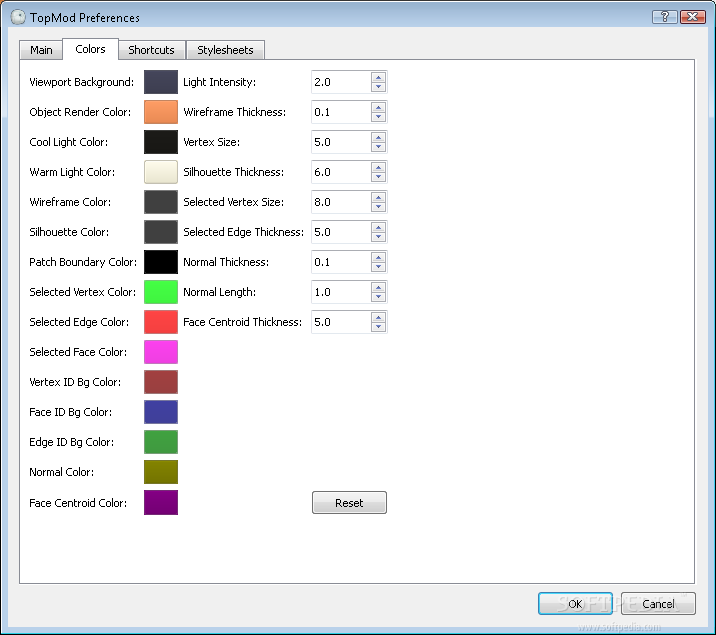Decrease Face Centroid Thickness with down arrow

(x=378, y=326)
